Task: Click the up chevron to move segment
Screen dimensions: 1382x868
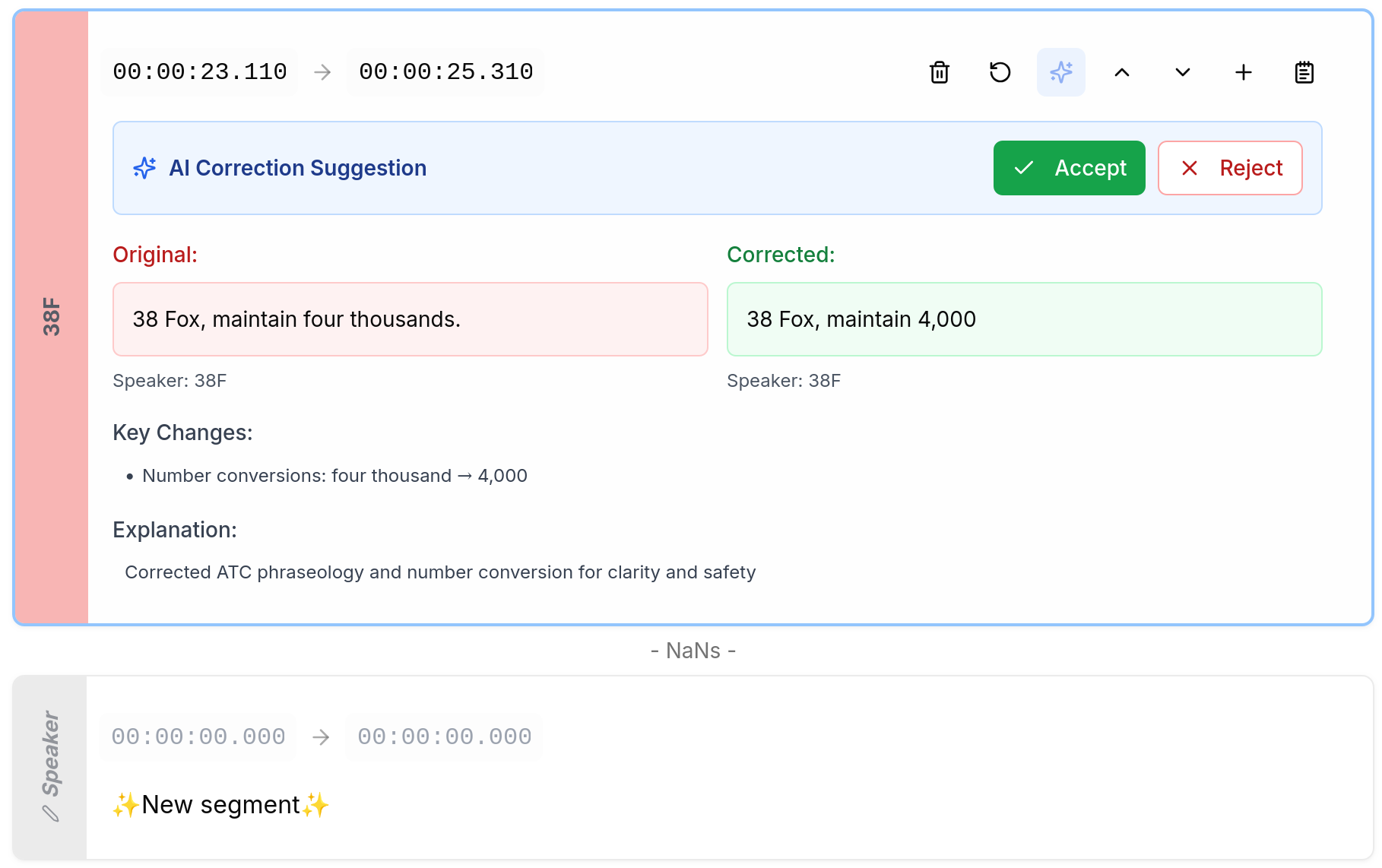Action: pos(1122,72)
